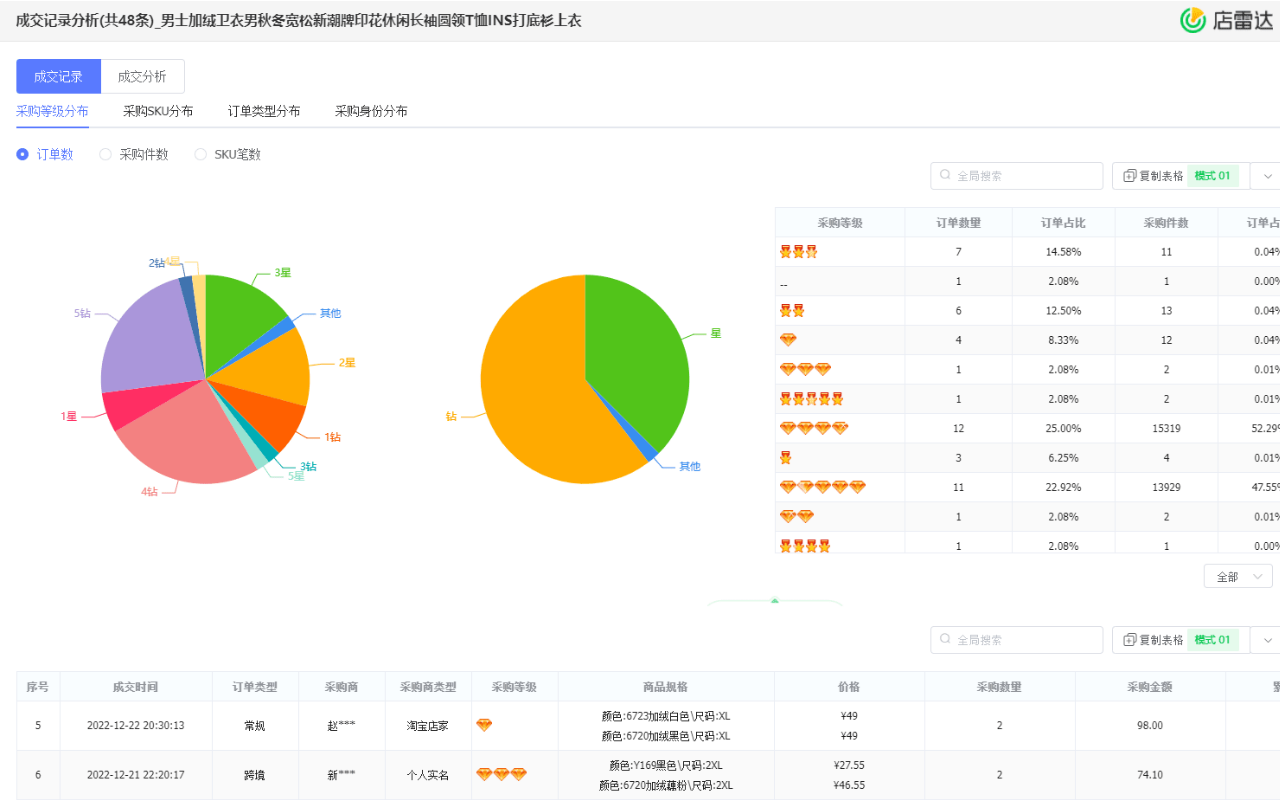
Task: Click diamond level icon for 赵*** order
Action: coord(484,725)
